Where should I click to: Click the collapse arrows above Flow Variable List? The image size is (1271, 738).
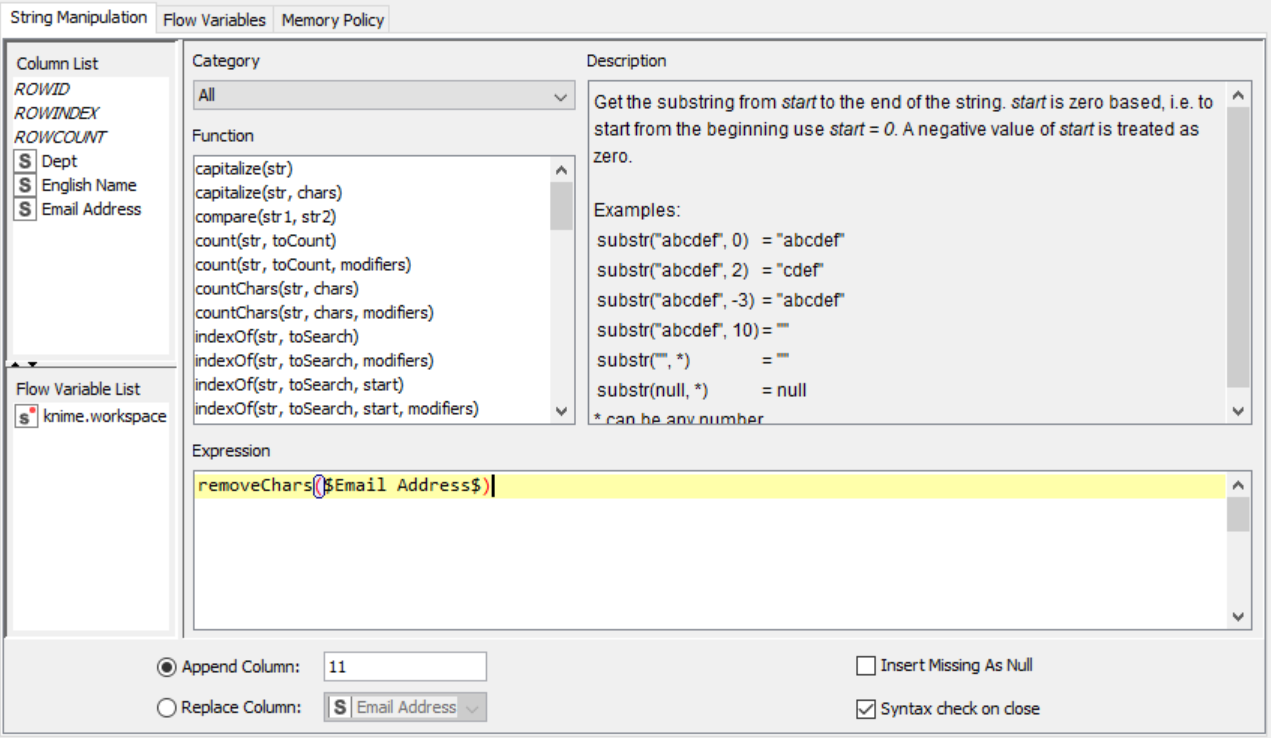(x=26, y=364)
